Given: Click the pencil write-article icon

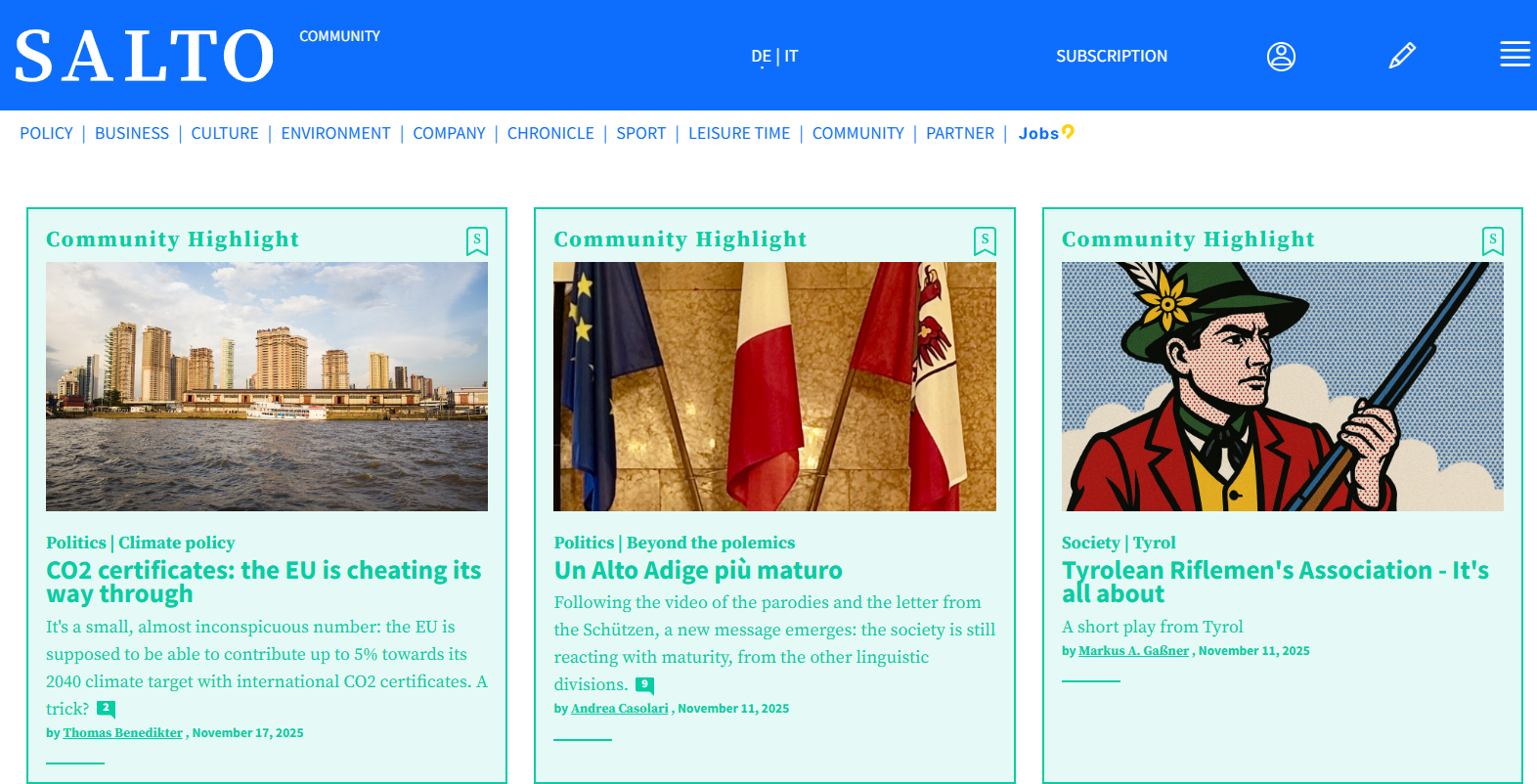Looking at the screenshot, I should pos(1402,56).
